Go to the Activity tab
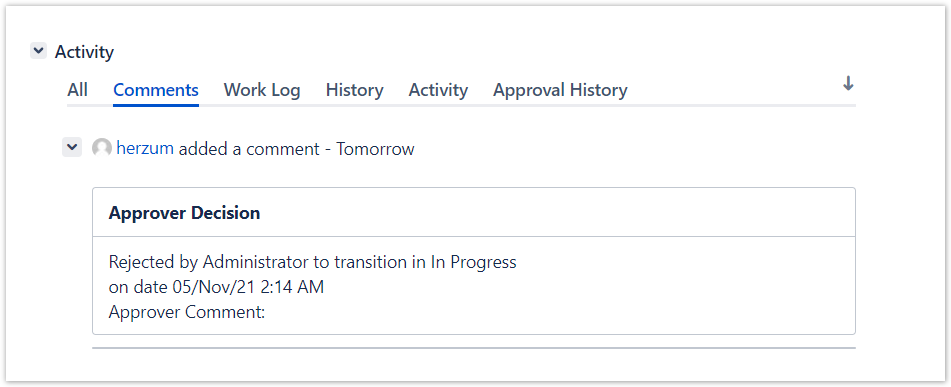 point(438,90)
